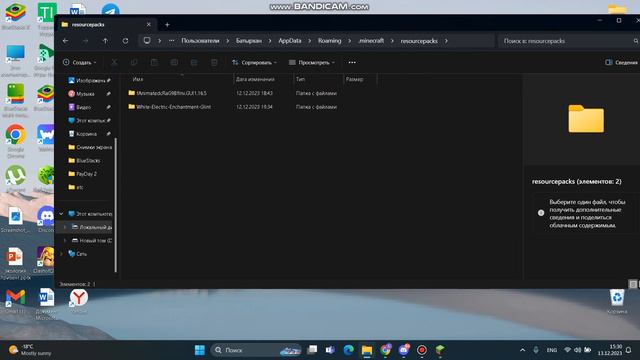Click the Minecraft block icon in taskbar
This screenshot has height=360, width=640.
coord(440,350)
